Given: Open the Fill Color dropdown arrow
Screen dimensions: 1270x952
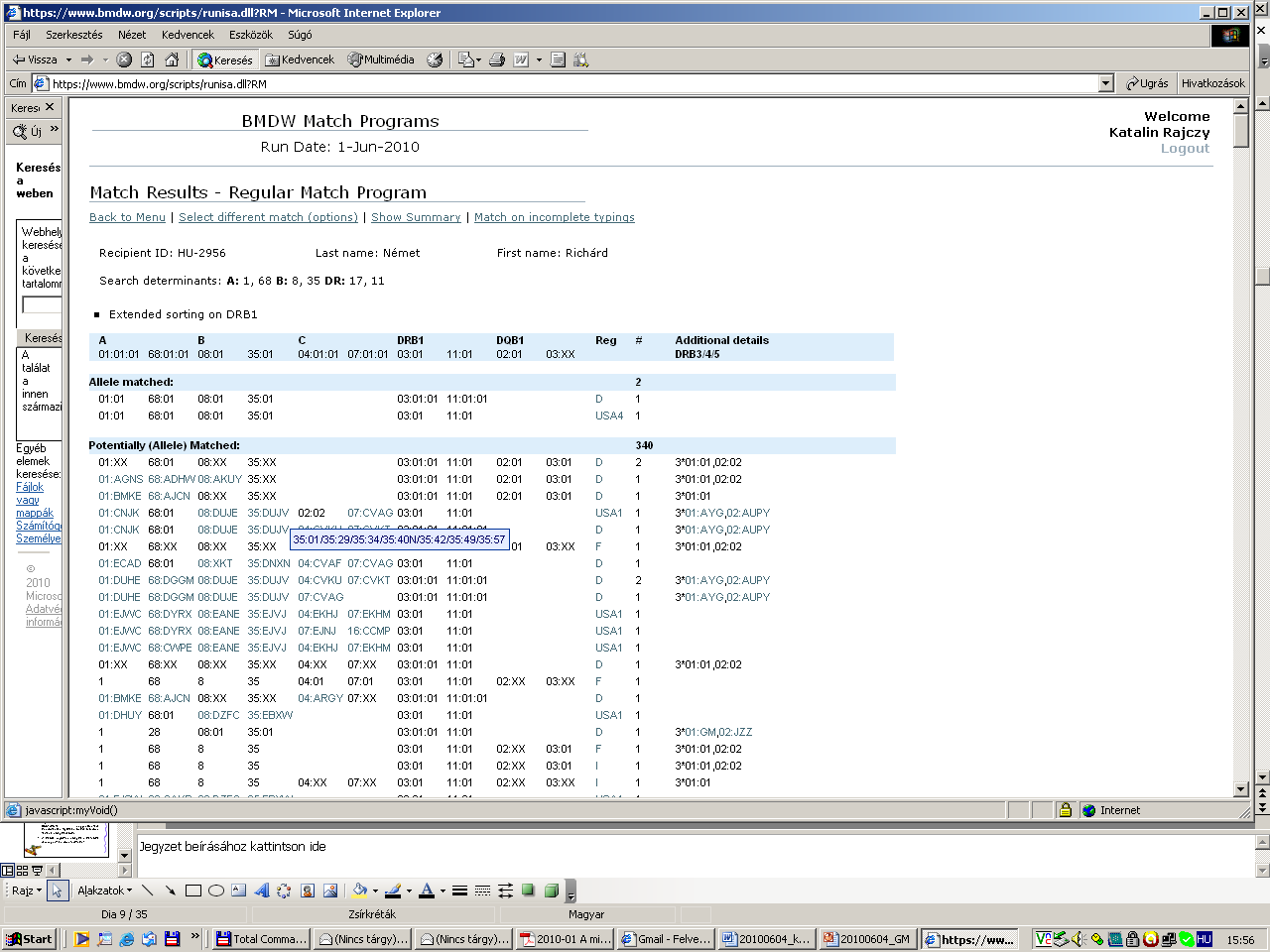Looking at the screenshot, I should tap(374, 891).
